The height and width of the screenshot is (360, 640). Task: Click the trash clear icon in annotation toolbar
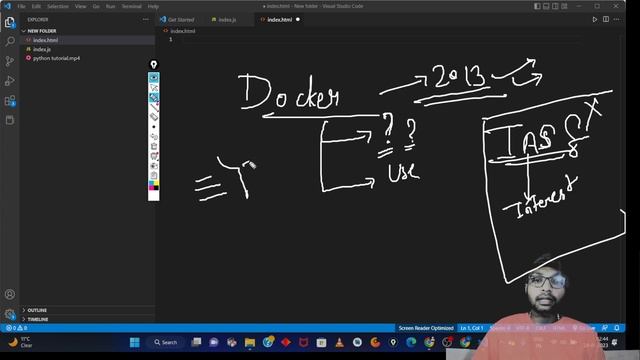tap(154, 146)
